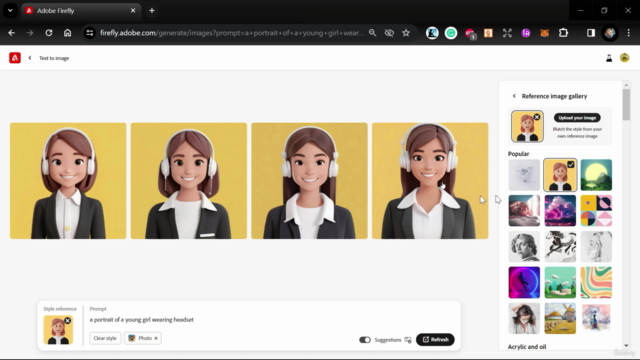Click Upload your image button
640x360 pixels.
[x=577, y=118]
